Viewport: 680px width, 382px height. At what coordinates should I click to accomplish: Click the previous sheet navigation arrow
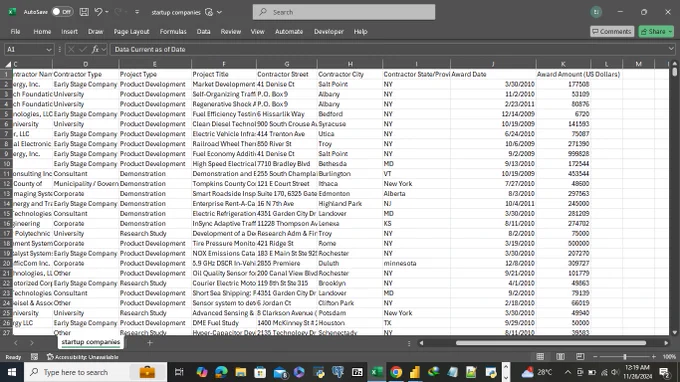(16, 343)
